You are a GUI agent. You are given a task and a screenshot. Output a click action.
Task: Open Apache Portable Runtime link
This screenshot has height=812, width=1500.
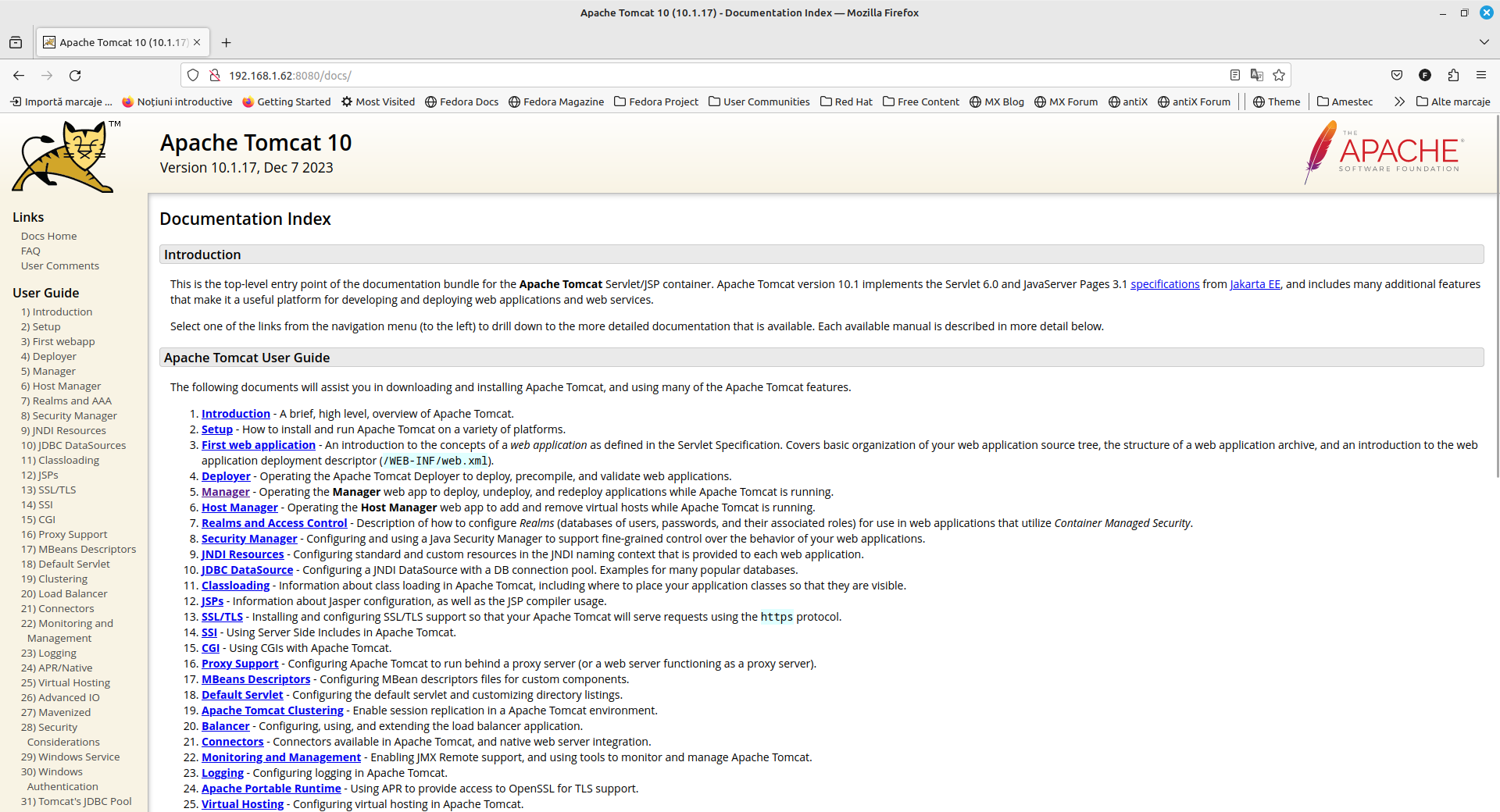271,789
